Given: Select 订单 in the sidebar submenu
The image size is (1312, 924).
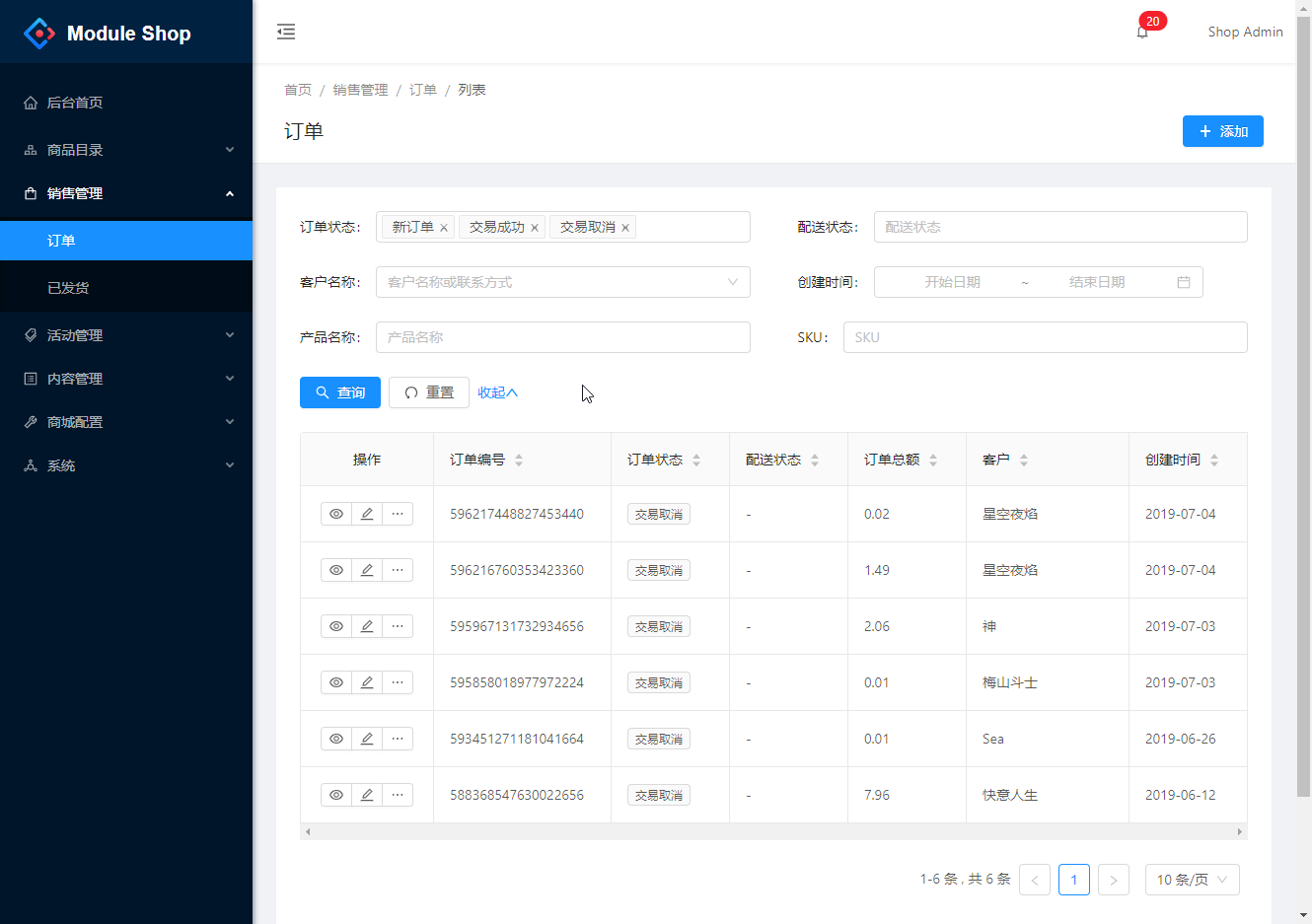Looking at the screenshot, I should pos(126,241).
